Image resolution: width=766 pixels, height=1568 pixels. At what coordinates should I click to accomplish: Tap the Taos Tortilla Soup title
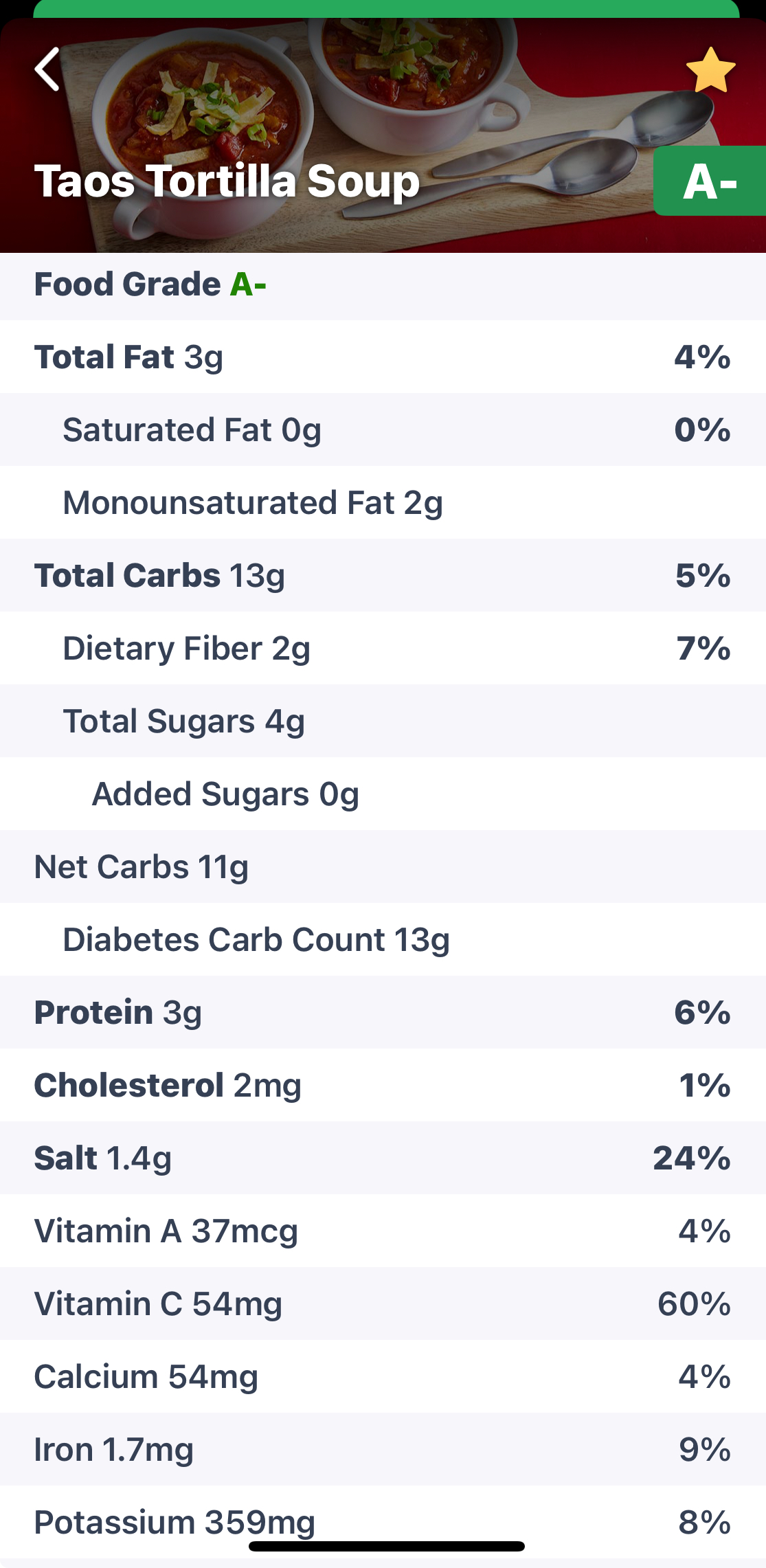(227, 181)
